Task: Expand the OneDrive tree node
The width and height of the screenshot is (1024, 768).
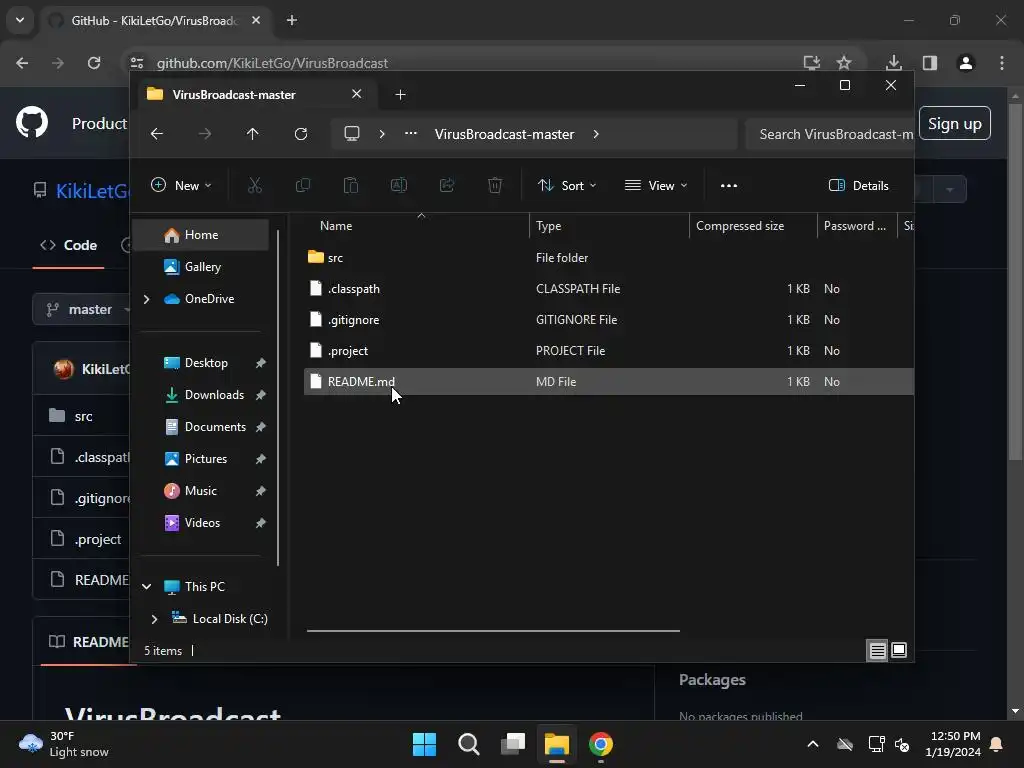Action: [146, 299]
